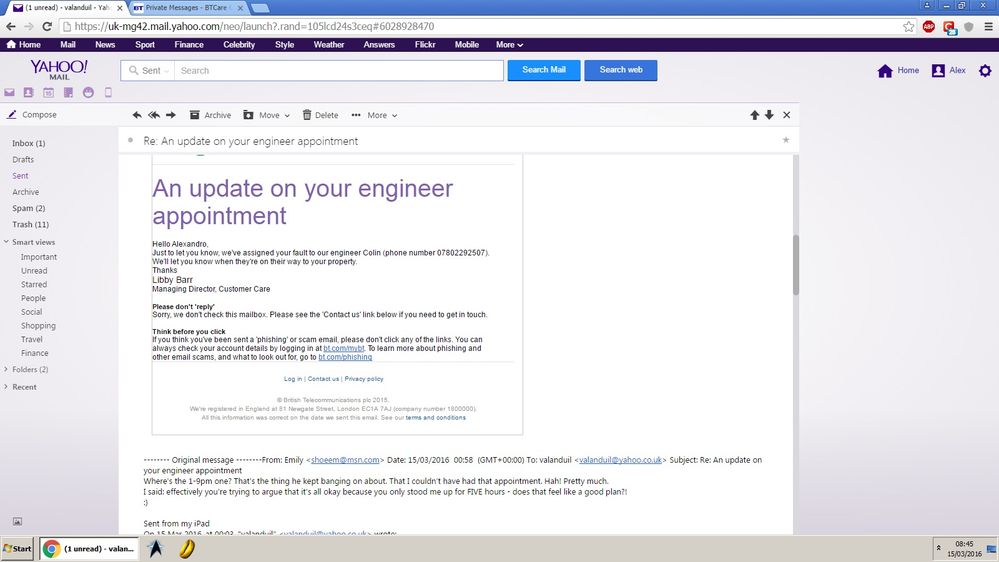
Task: Click the Chrome taskbar button
Action: click(x=89, y=549)
